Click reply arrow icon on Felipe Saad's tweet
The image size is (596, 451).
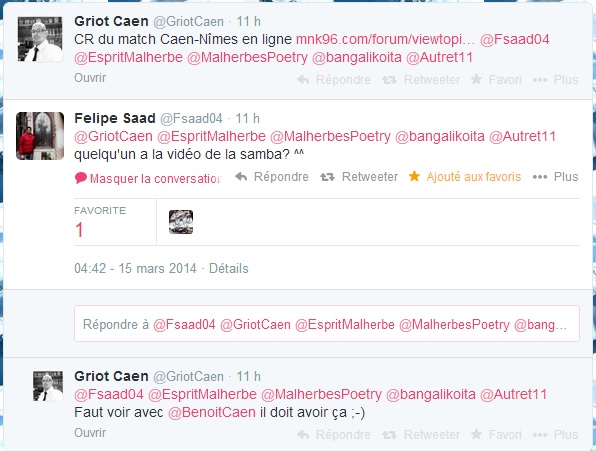[241, 177]
